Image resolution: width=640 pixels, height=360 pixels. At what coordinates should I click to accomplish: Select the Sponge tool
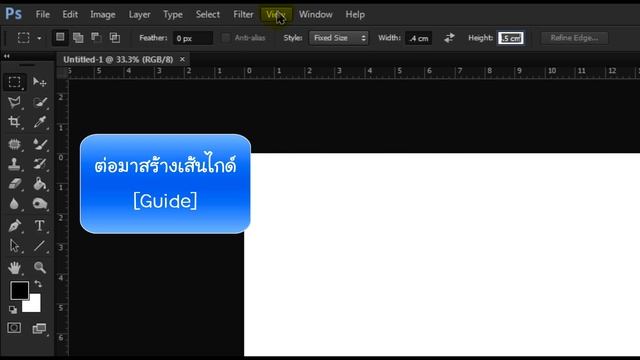40,204
